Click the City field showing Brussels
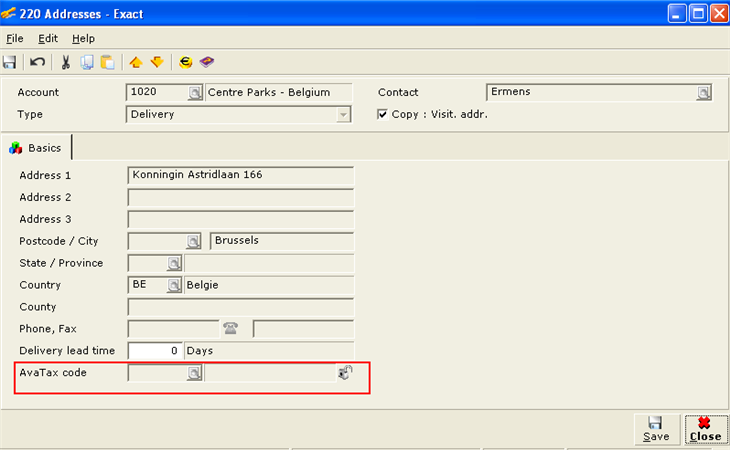The width and height of the screenshot is (730, 450). [x=282, y=241]
